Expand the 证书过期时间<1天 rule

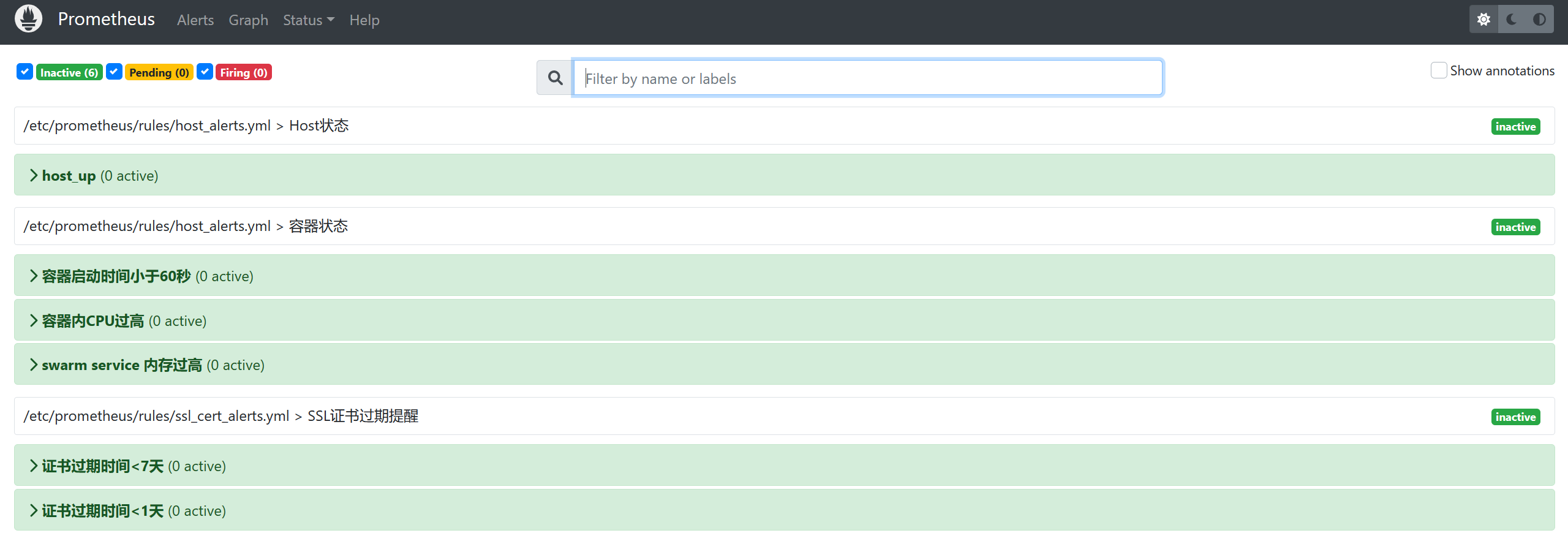pyautogui.click(x=784, y=510)
